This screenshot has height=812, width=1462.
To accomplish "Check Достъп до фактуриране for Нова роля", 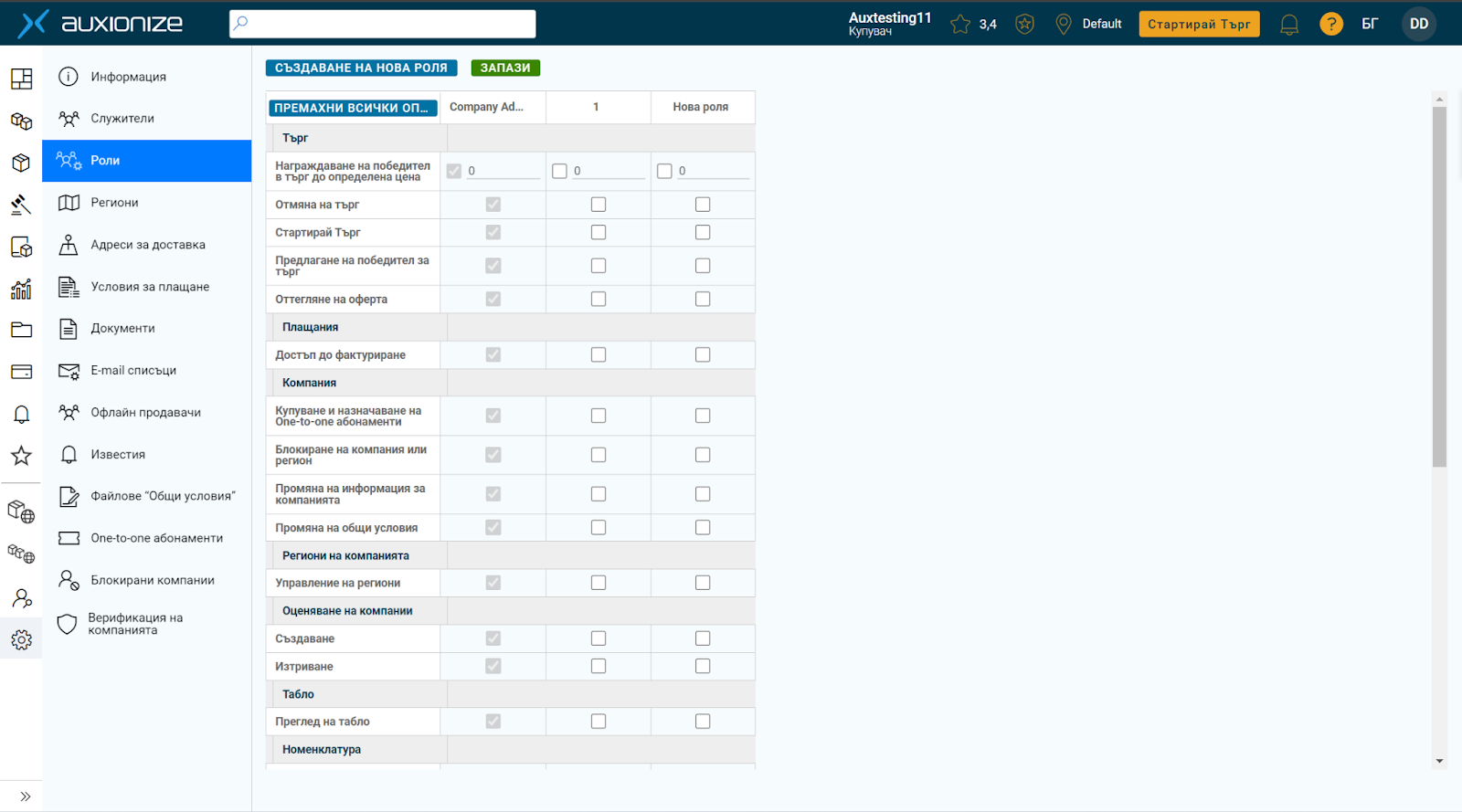I will [x=703, y=354].
